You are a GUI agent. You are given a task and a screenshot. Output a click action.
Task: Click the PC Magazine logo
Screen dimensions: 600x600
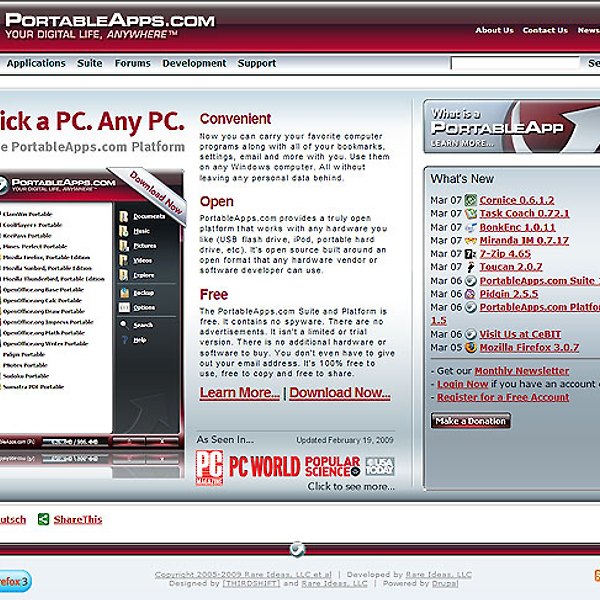pyautogui.click(x=209, y=468)
